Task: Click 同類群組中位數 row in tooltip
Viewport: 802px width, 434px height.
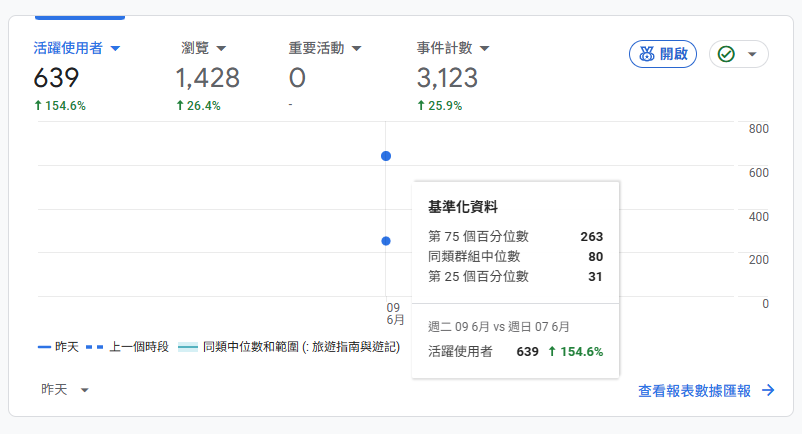Action: (516, 256)
